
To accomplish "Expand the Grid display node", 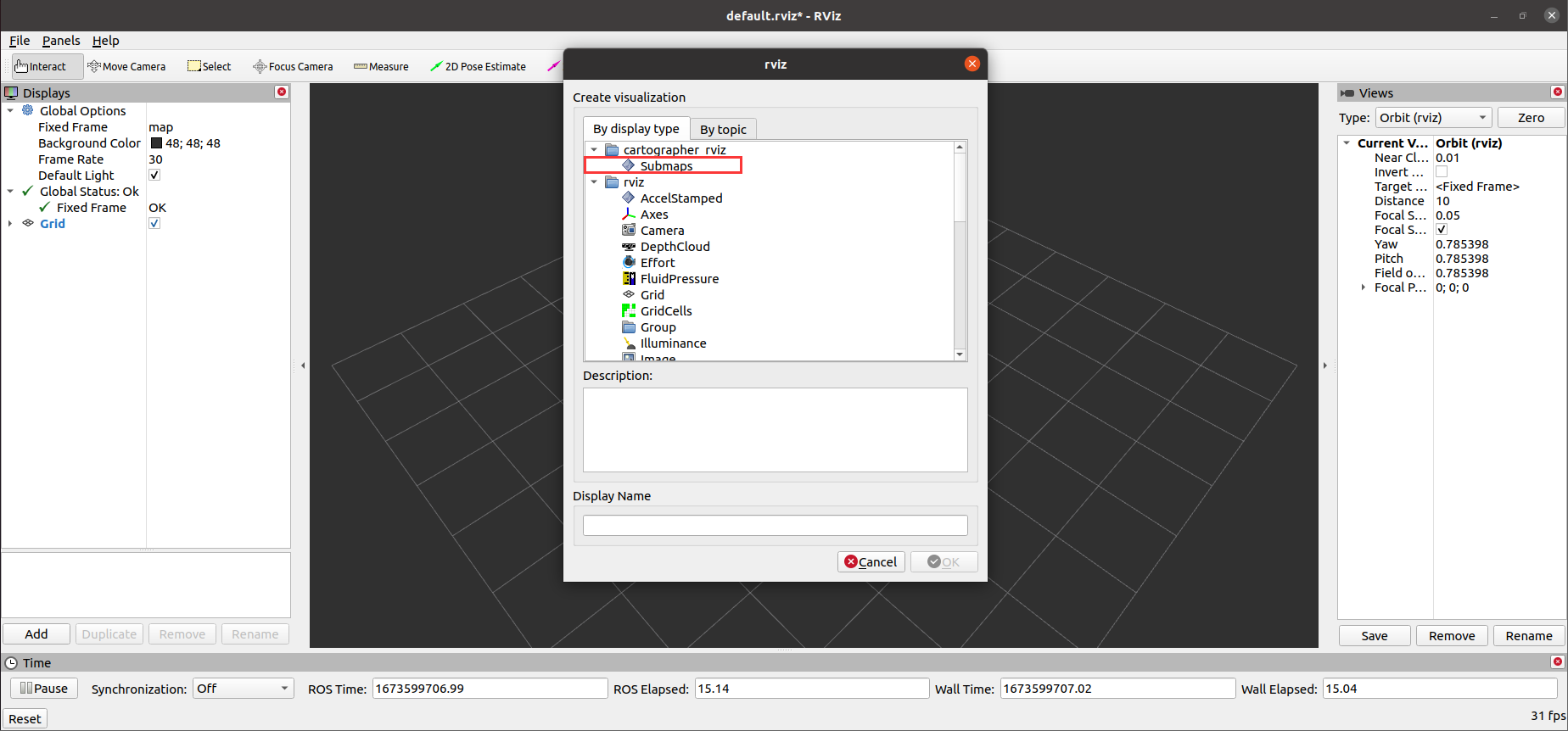I will coord(10,223).
